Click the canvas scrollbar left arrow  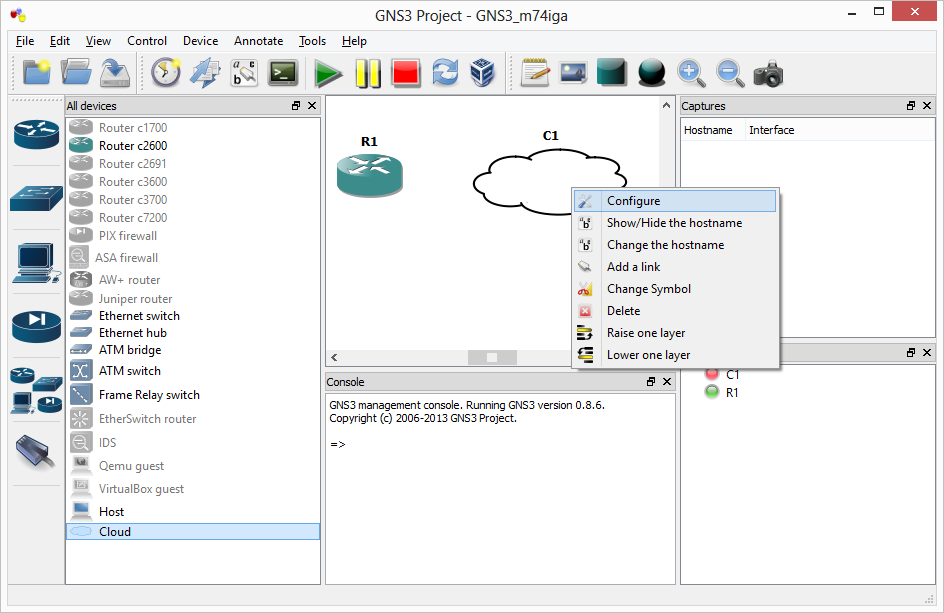tap(334, 358)
